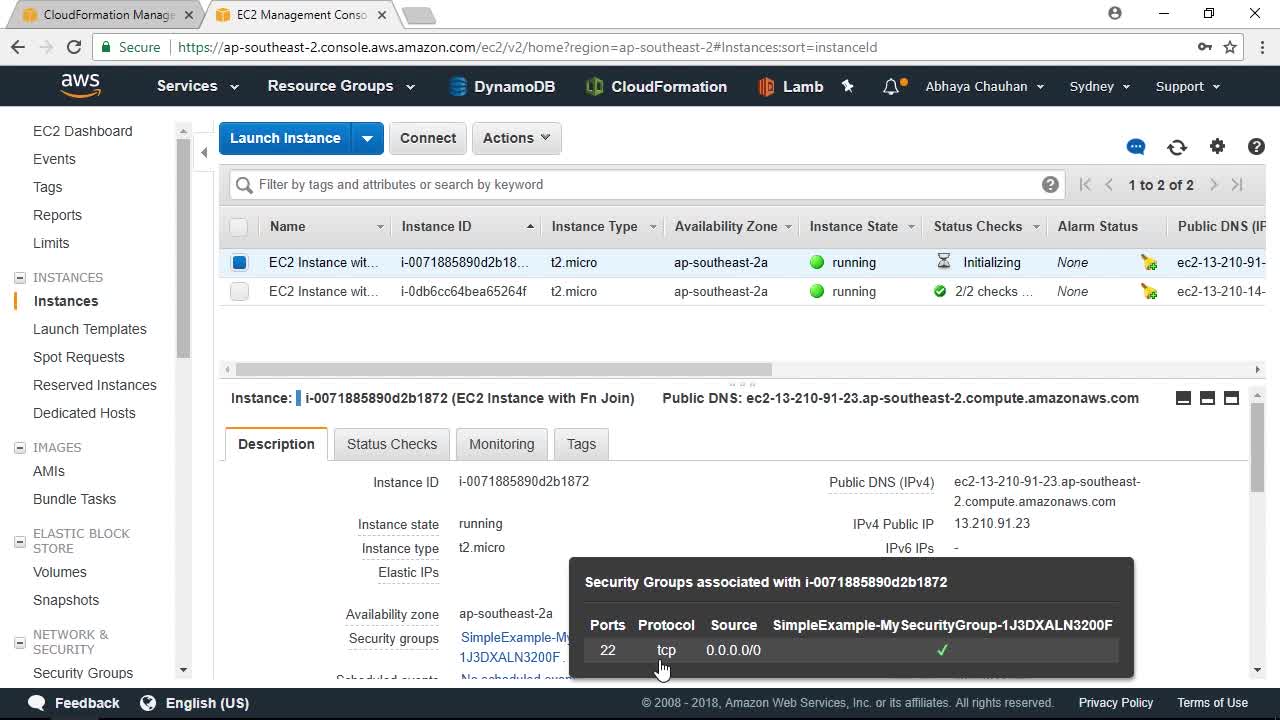Open the Support dropdown menu

(1188, 86)
